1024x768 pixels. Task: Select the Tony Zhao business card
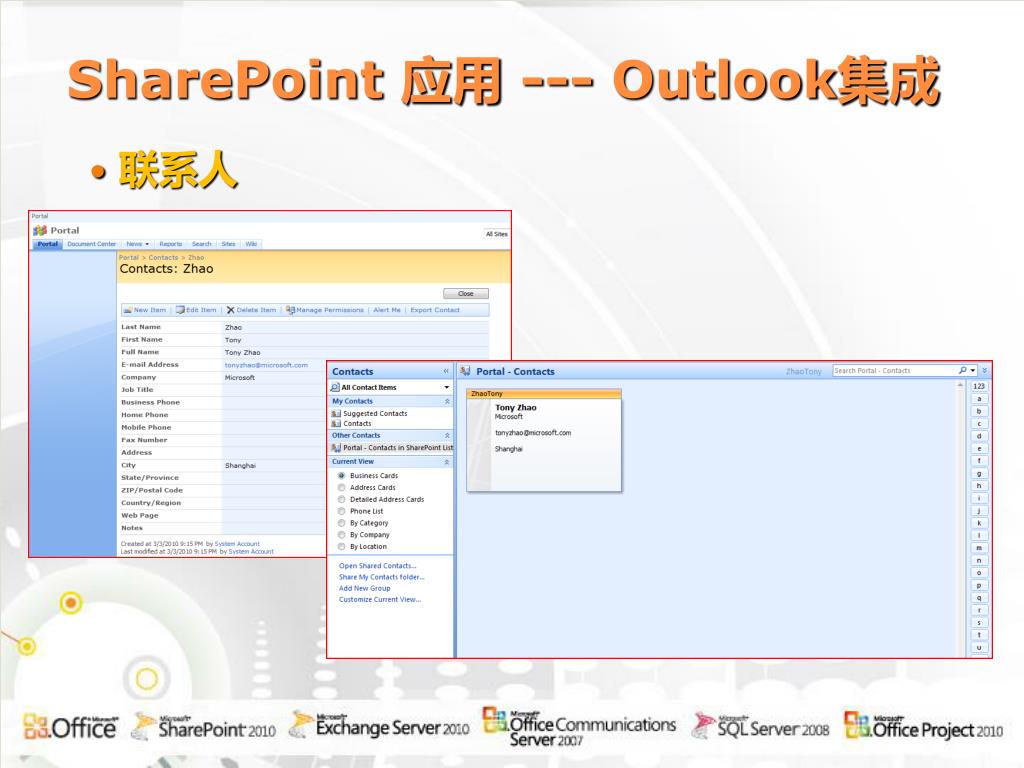pyautogui.click(x=544, y=440)
